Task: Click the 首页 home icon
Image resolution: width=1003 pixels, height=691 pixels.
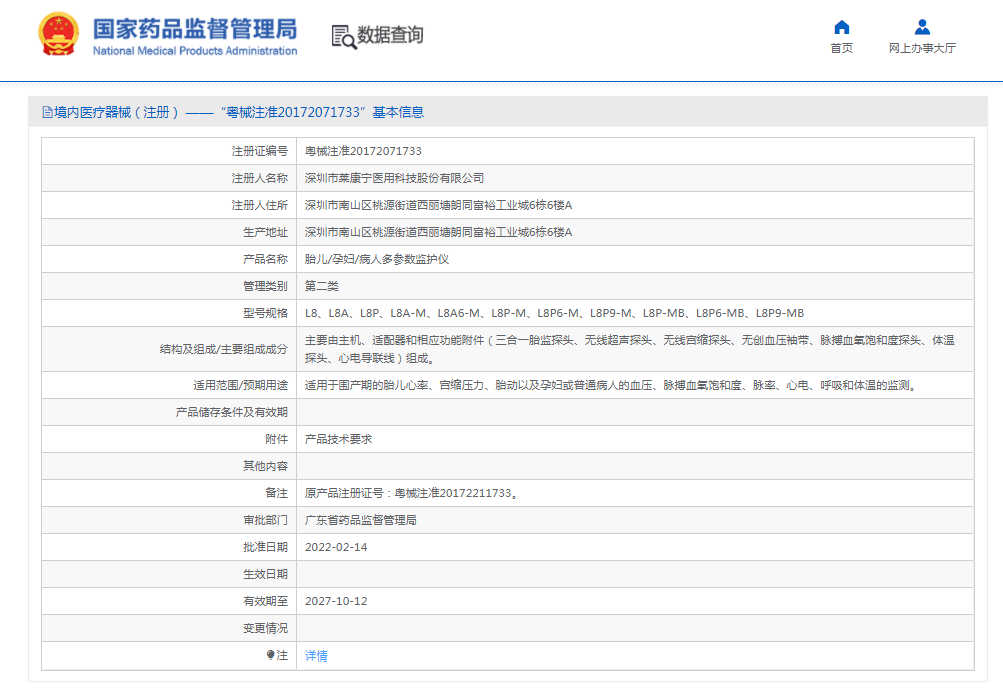Action: tap(840, 27)
